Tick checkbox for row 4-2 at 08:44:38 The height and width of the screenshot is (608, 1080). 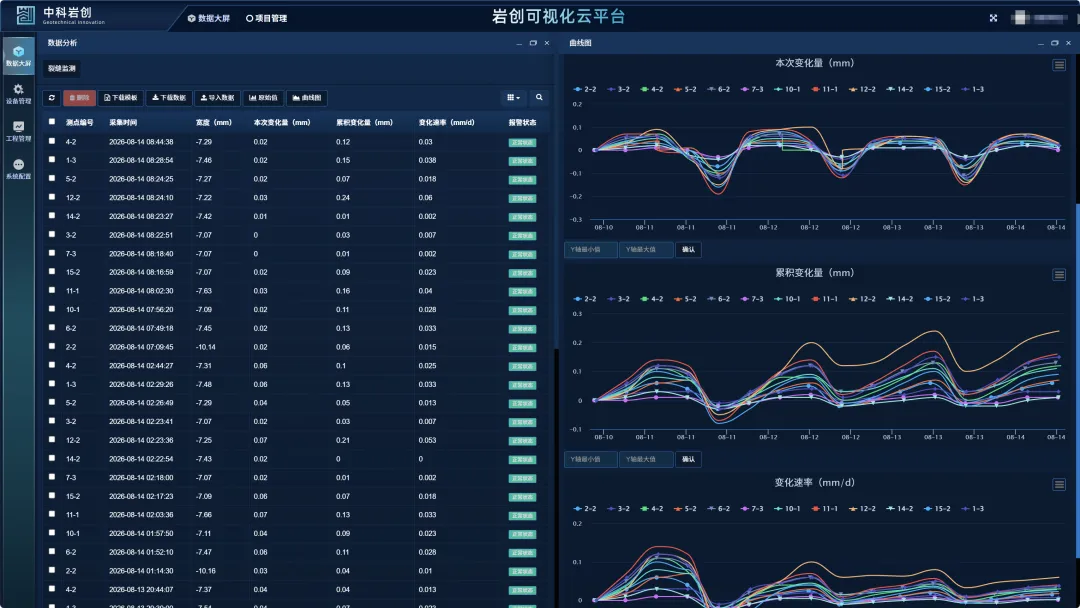[52, 141]
